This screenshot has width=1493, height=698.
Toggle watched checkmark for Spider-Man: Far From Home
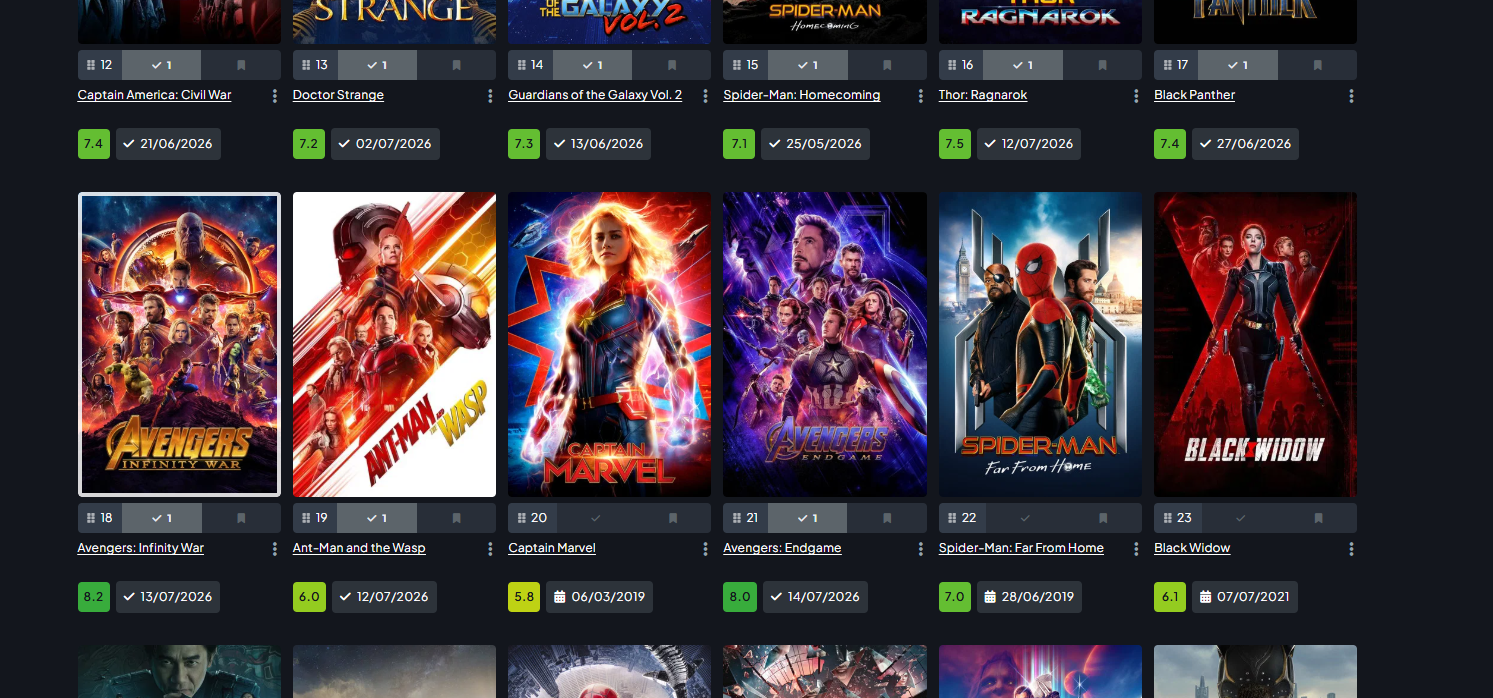(1026, 518)
